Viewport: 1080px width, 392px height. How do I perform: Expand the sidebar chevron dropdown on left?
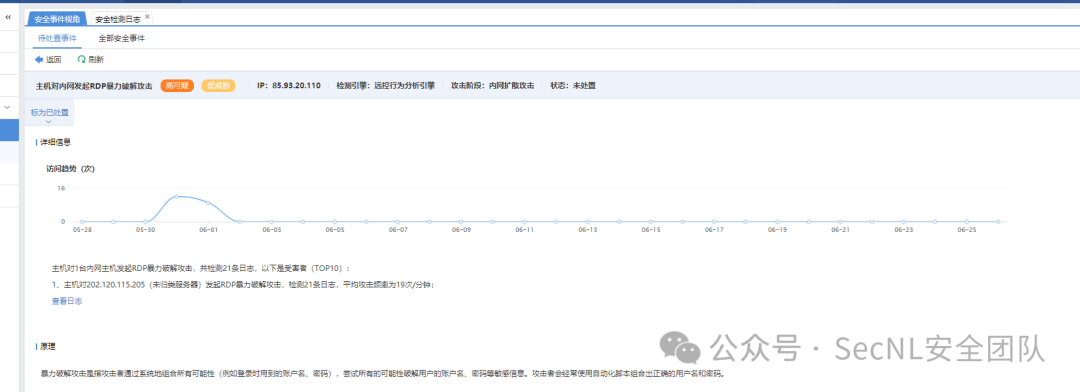click(8, 107)
